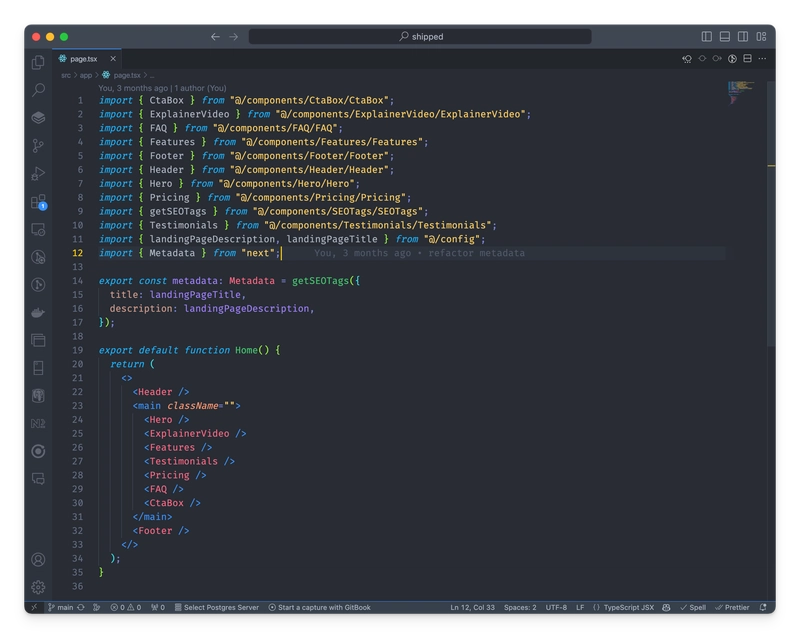Change the LF end-of-line sequence
Image resolution: width=800 pixels, height=638 pixels.
[x=580, y=607]
